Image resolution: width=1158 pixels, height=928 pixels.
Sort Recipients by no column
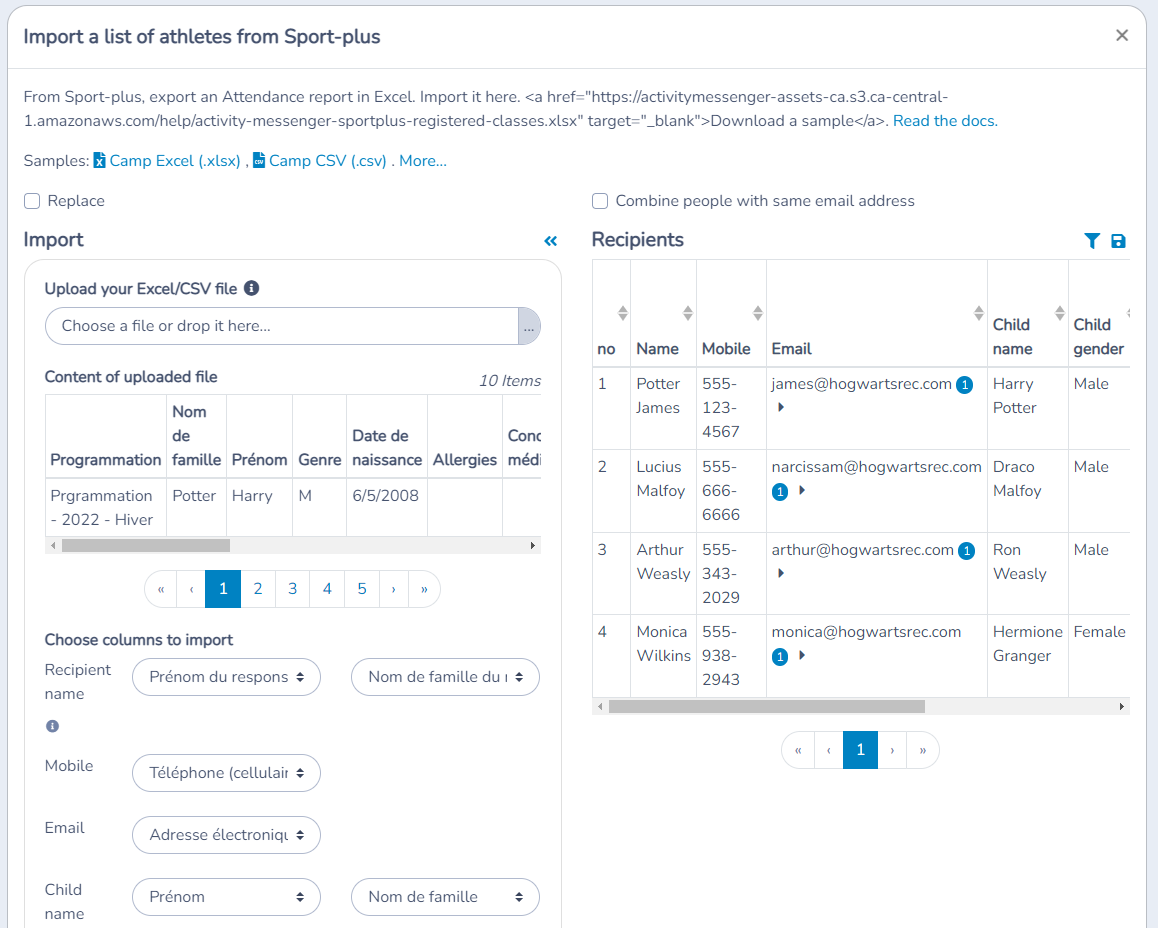point(623,313)
